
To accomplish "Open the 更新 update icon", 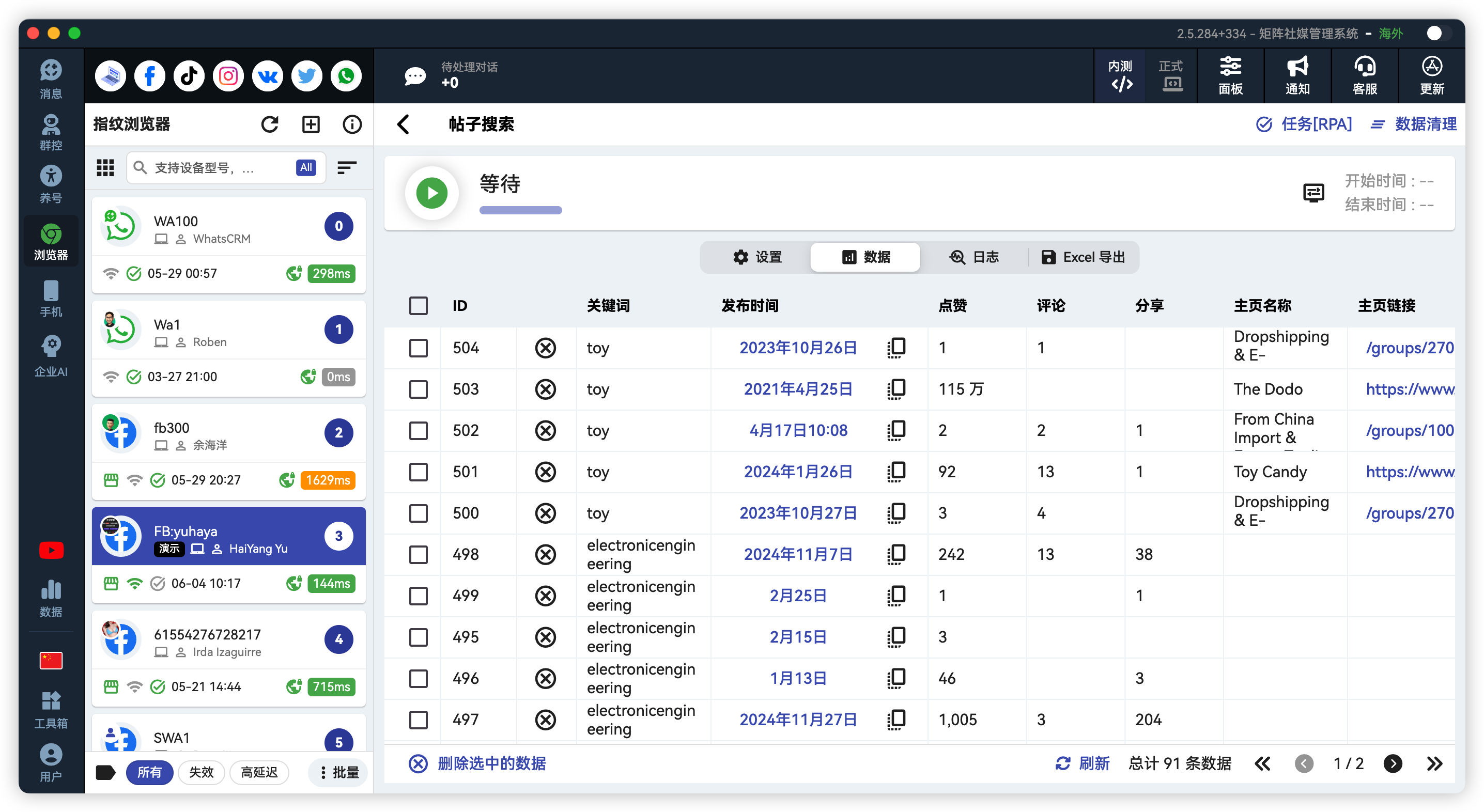I will (x=1432, y=75).
